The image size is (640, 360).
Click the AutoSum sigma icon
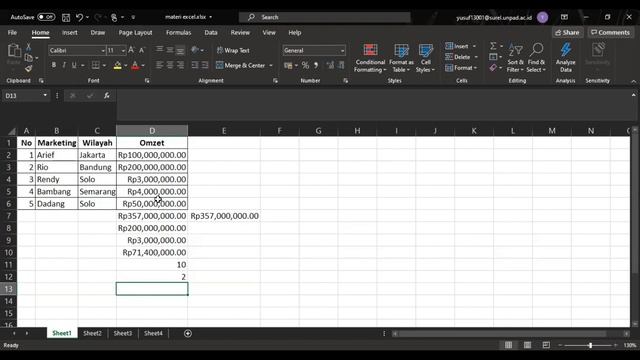point(493,46)
